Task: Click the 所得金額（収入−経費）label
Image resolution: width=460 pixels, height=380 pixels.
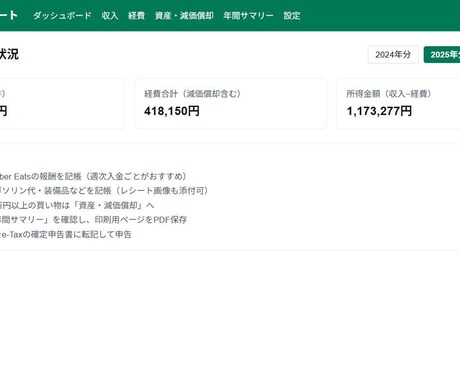Action: pos(389,94)
